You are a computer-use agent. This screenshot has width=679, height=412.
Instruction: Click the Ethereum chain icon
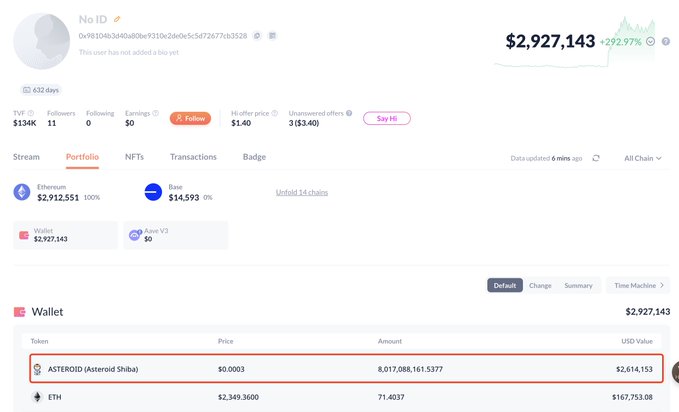click(22, 192)
